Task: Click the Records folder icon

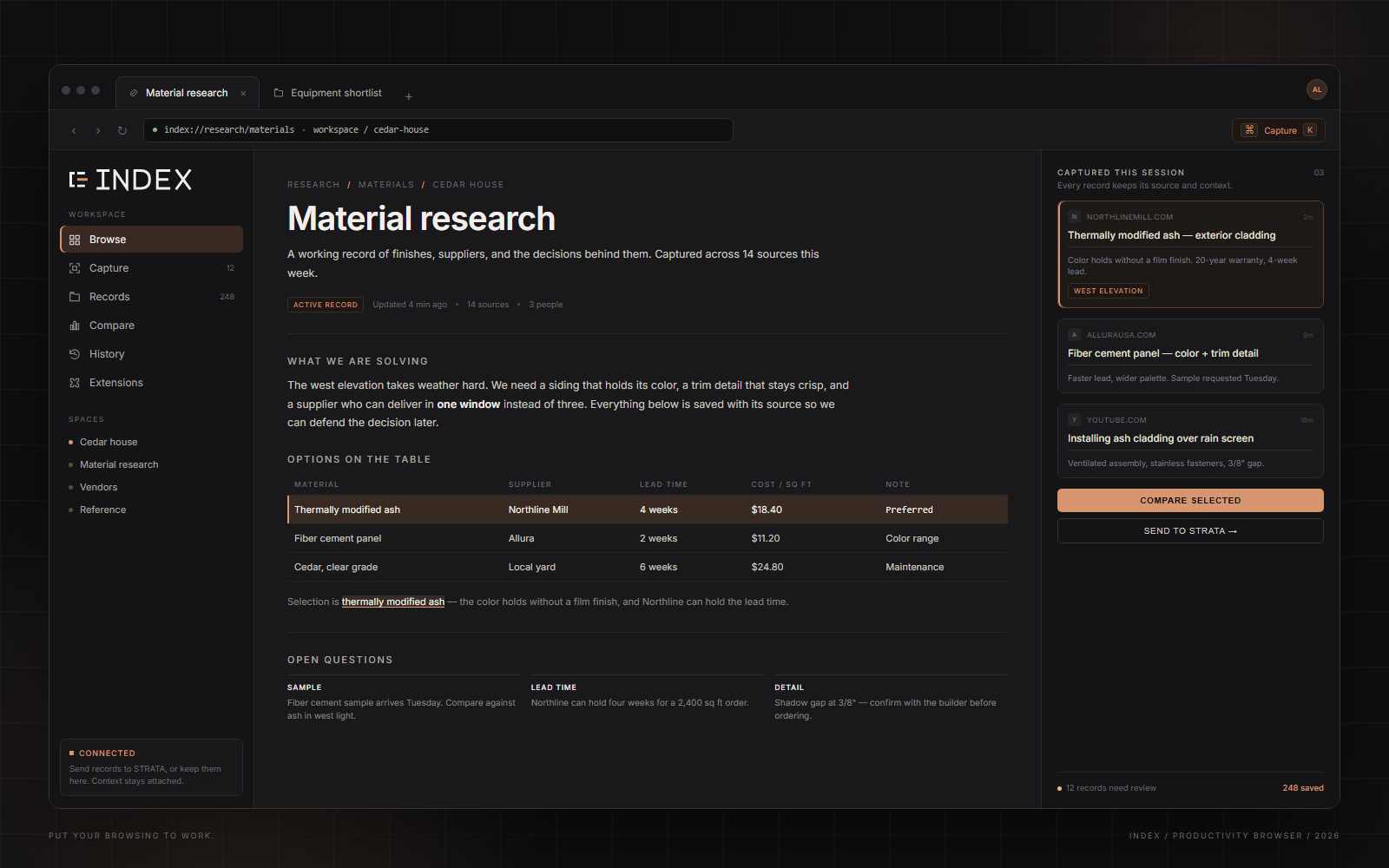Action: (75, 297)
